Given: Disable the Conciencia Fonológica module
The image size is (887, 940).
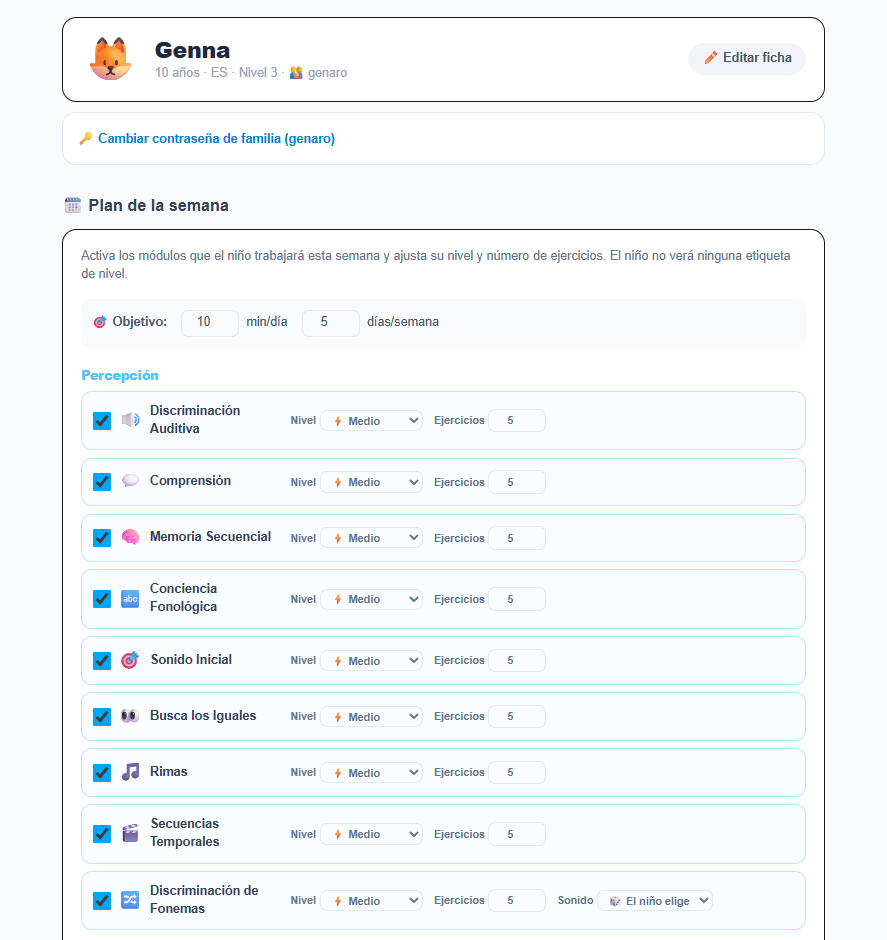Looking at the screenshot, I should click(102, 599).
